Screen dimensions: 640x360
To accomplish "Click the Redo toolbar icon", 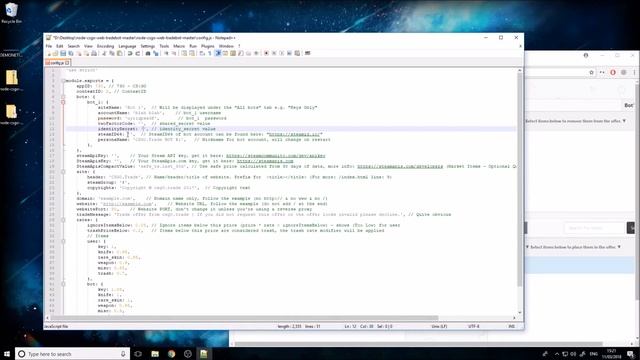I will pos(138,53).
